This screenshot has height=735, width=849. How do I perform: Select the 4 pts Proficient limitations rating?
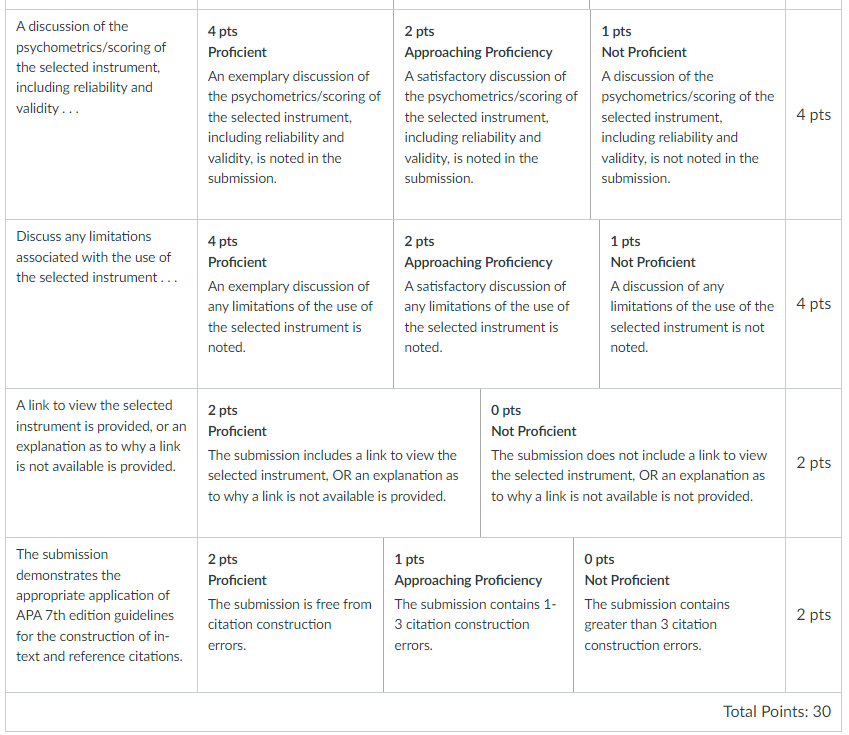click(295, 304)
